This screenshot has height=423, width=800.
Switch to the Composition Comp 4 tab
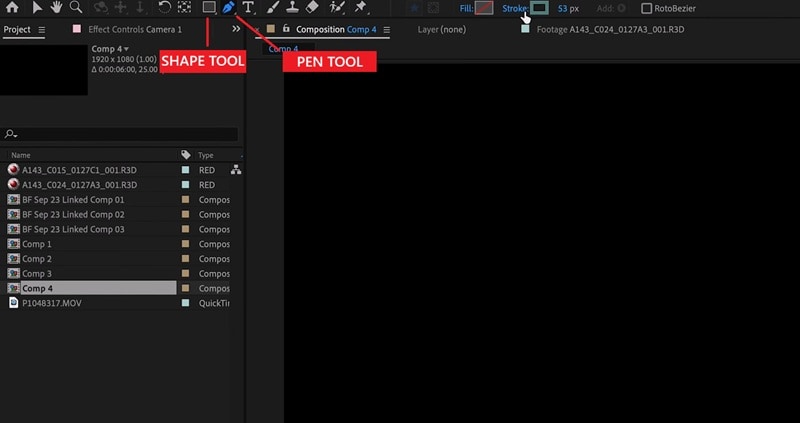coord(336,30)
